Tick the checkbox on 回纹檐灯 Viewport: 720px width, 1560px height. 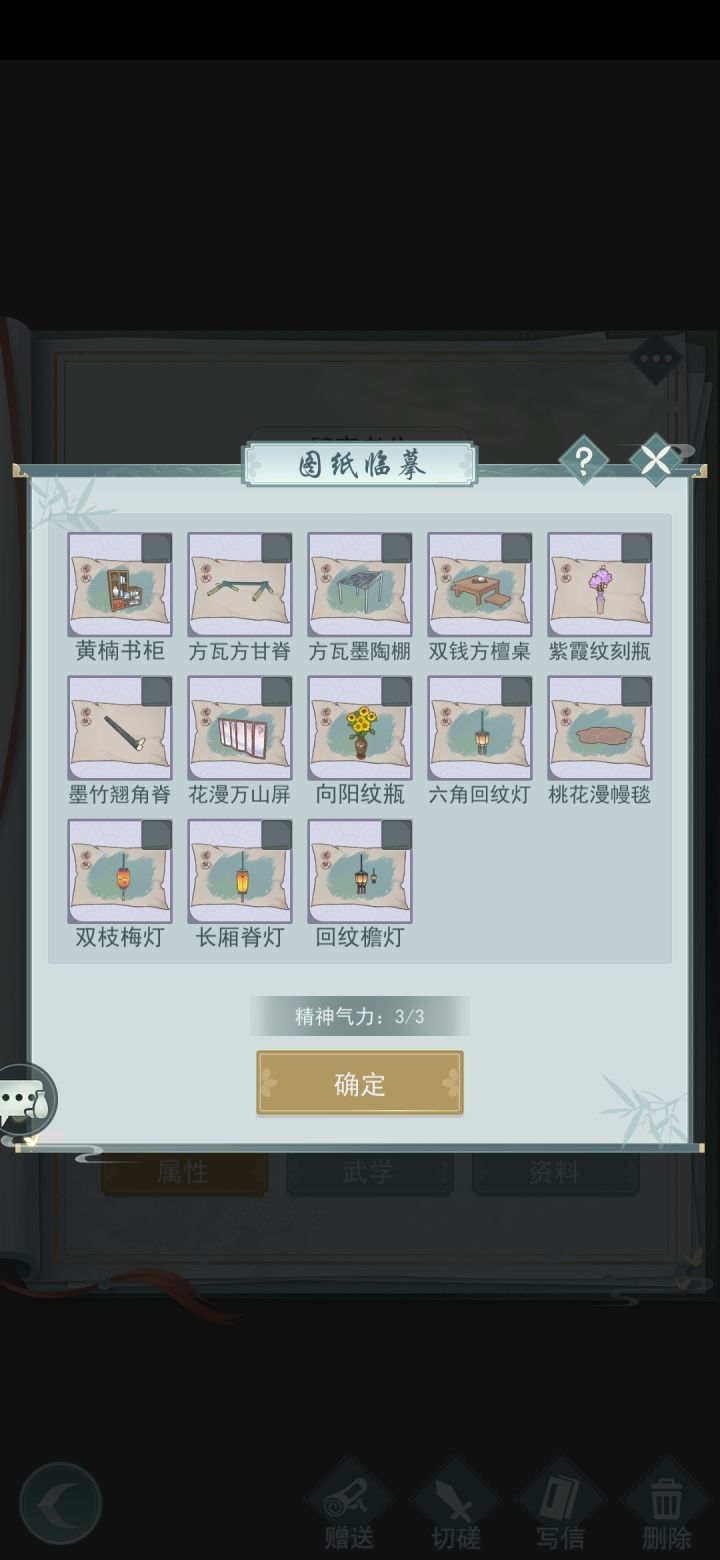point(396,835)
